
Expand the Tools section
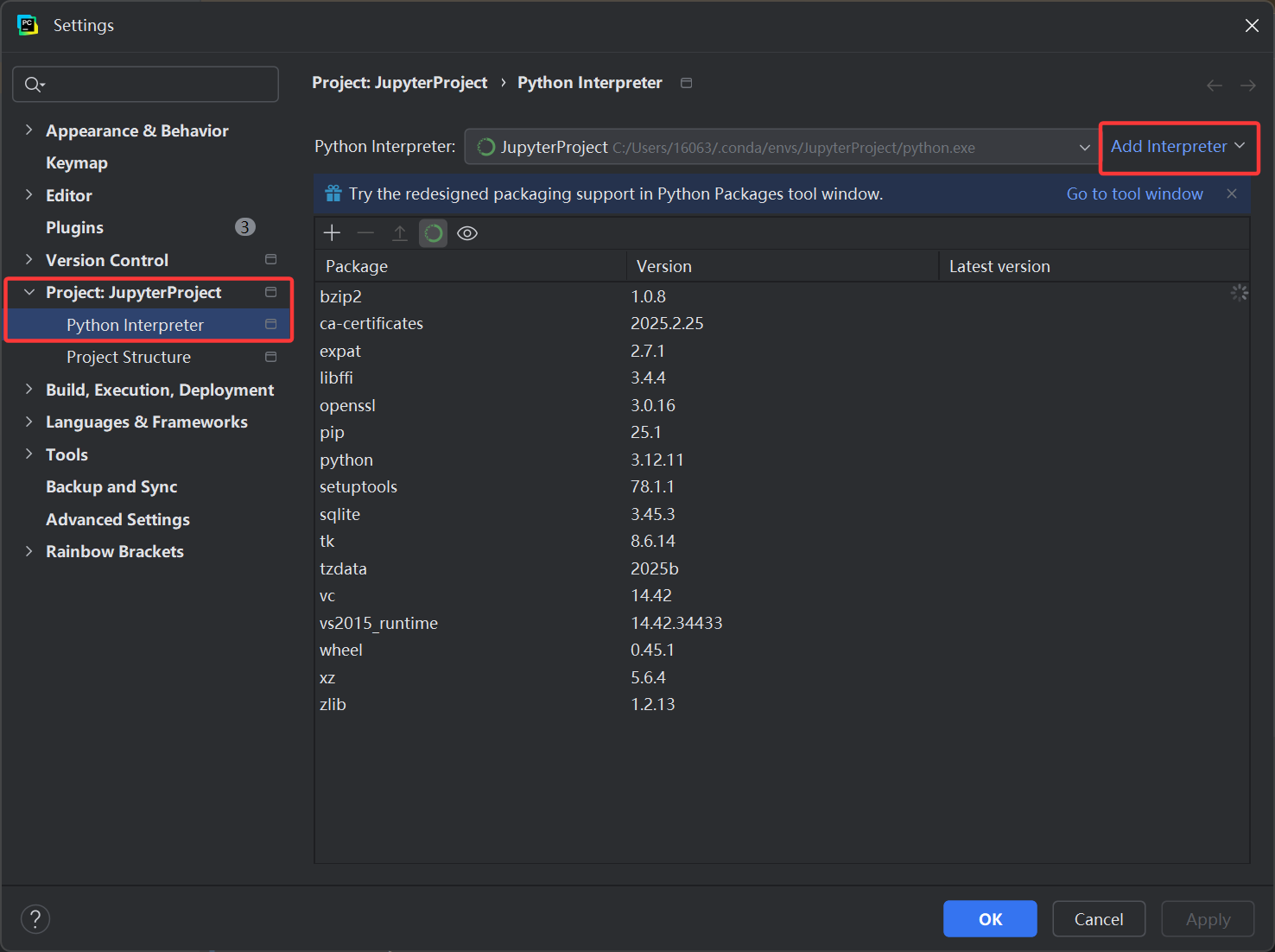(29, 454)
